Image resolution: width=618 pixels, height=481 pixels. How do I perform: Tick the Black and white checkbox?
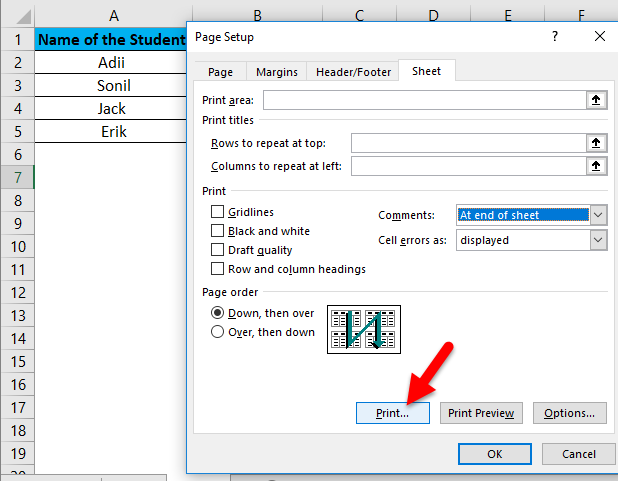point(217,231)
